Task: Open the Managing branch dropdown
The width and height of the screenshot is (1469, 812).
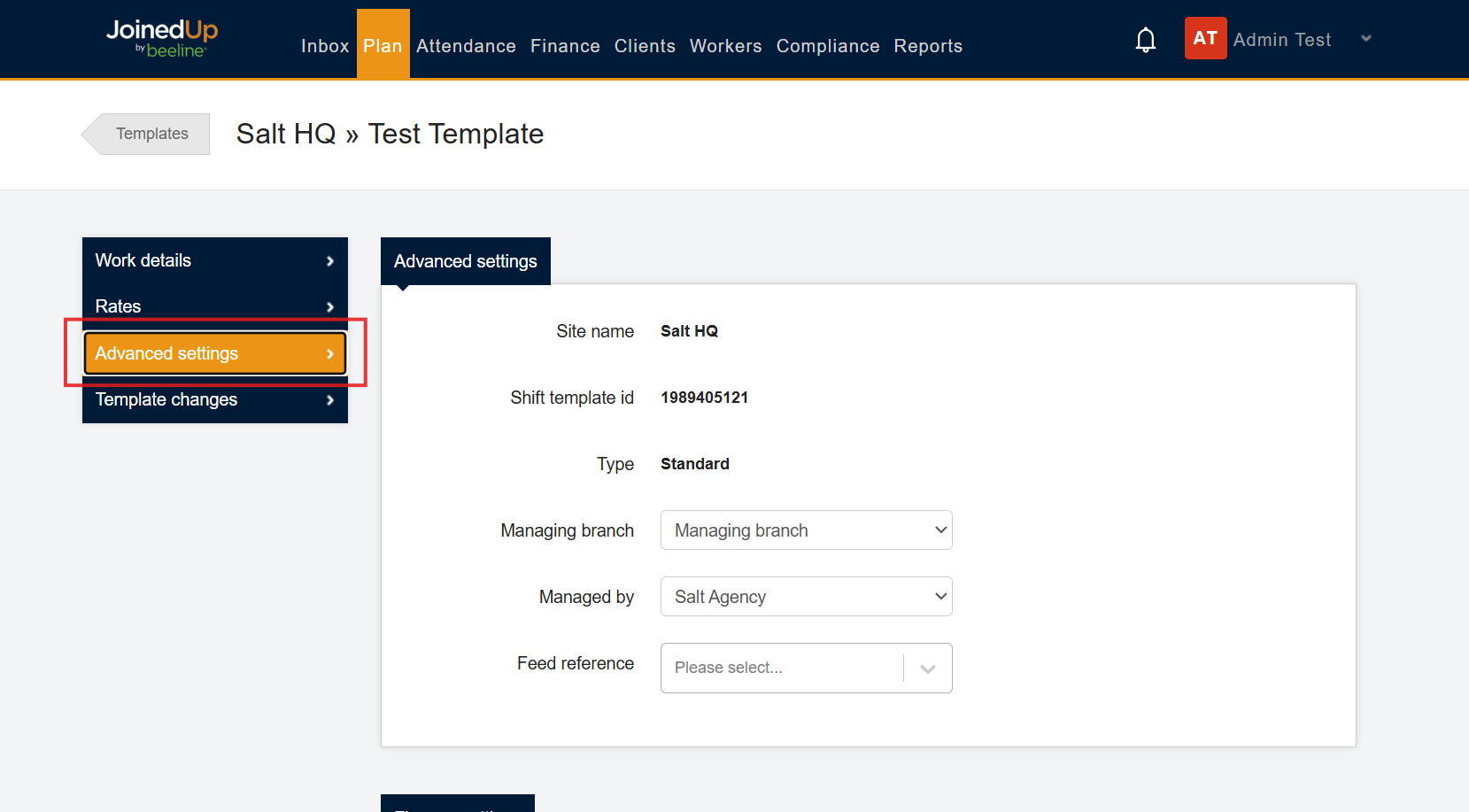Action: 806,530
